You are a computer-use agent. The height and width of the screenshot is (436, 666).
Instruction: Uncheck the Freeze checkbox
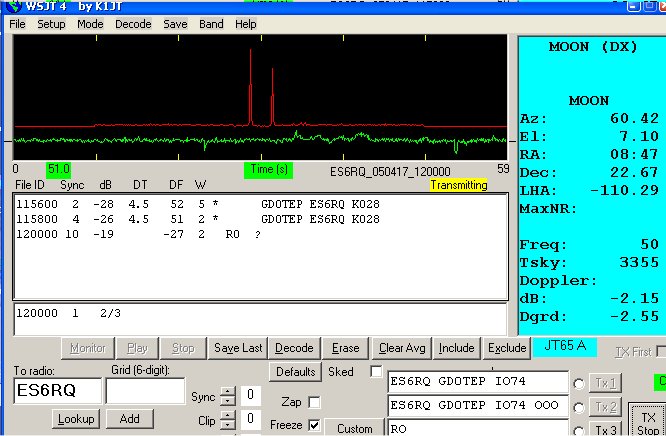click(x=315, y=425)
